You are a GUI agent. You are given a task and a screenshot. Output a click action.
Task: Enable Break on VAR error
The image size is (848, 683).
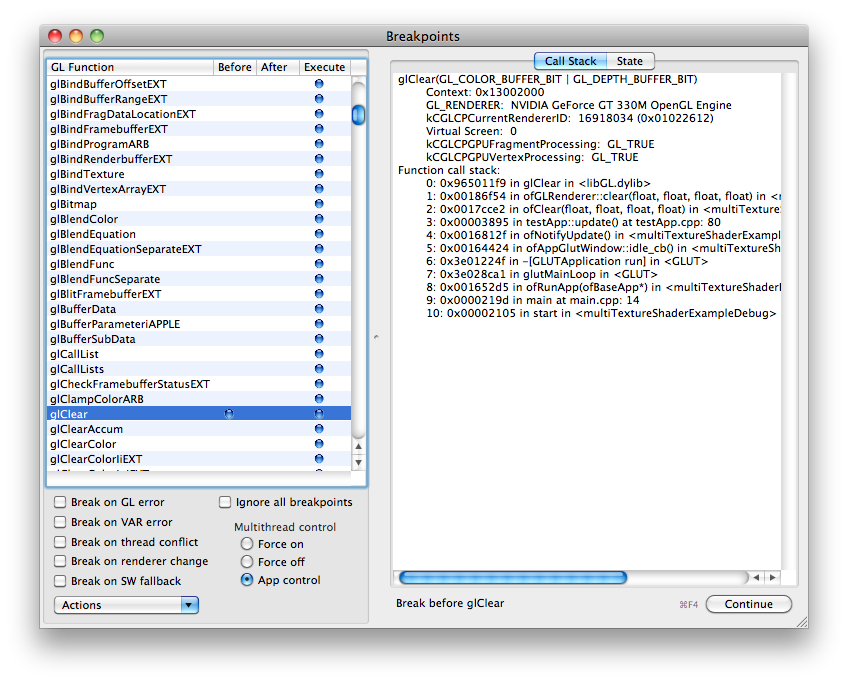pyautogui.click(x=60, y=522)
